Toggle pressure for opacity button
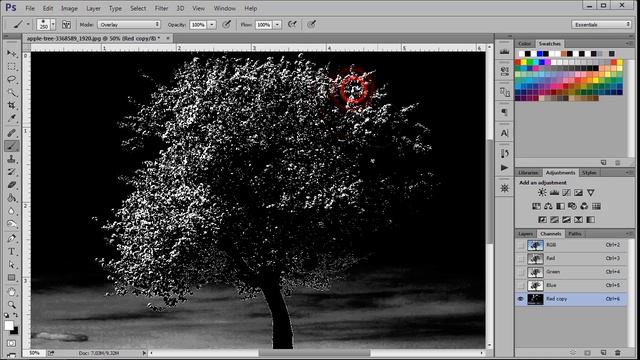Screen dimensions: 640x360 [x=227, y=24]
